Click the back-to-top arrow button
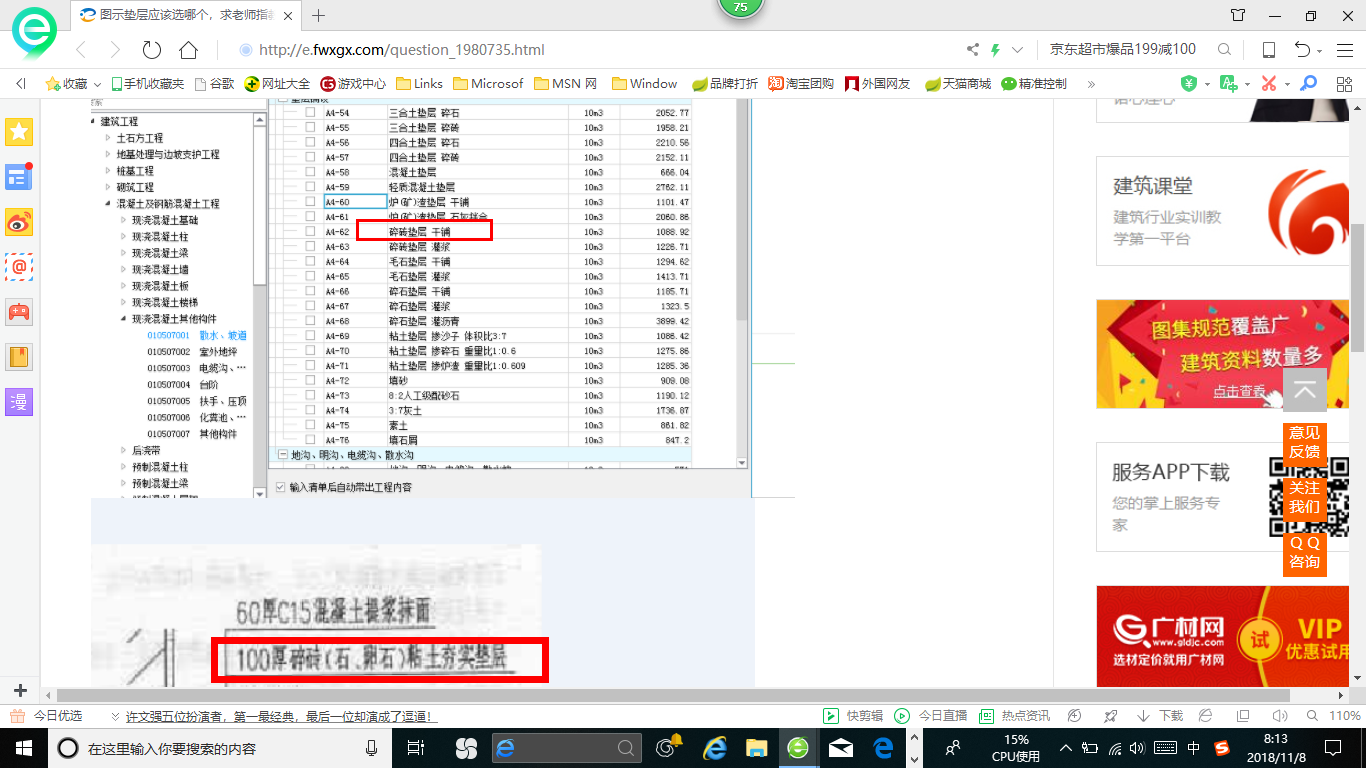The height and width of the screenshot is (768, 1366). (1304, 390)
